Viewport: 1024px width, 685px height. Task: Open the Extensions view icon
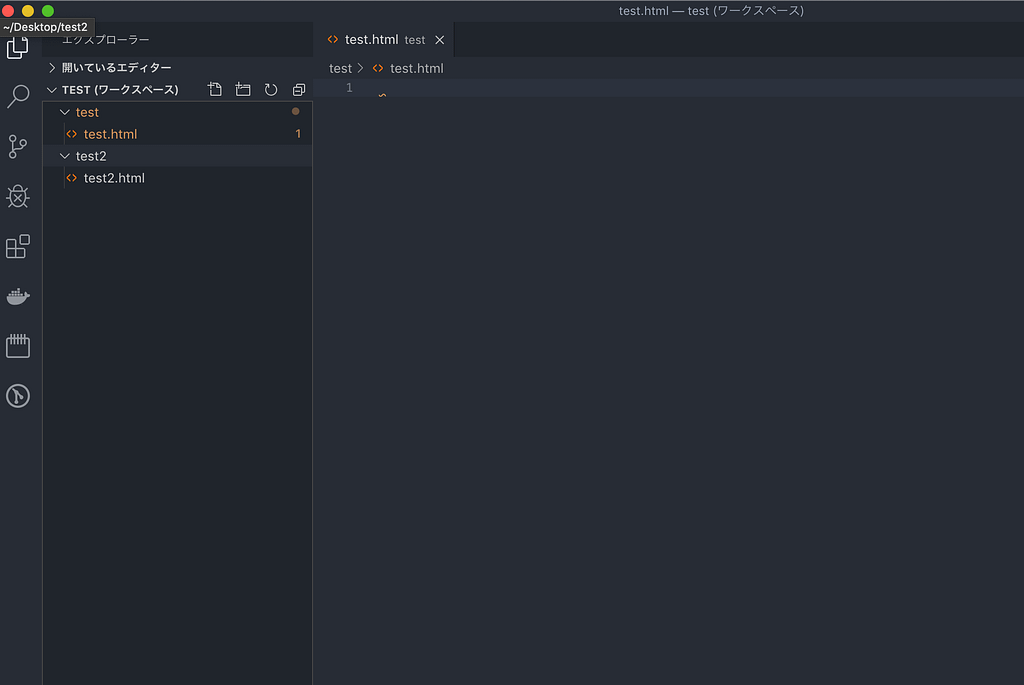[x=18, y=246]
